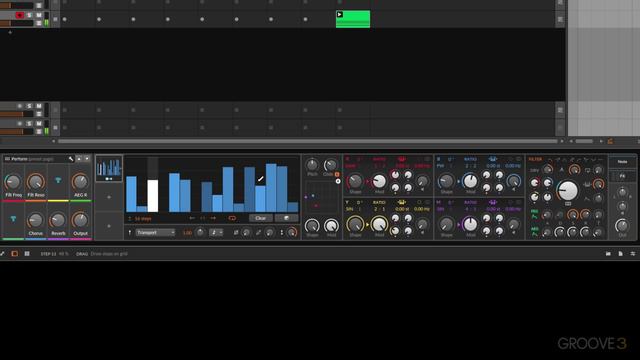Click the teal modulation icon left of Chorus knob

tap(13, 219)
